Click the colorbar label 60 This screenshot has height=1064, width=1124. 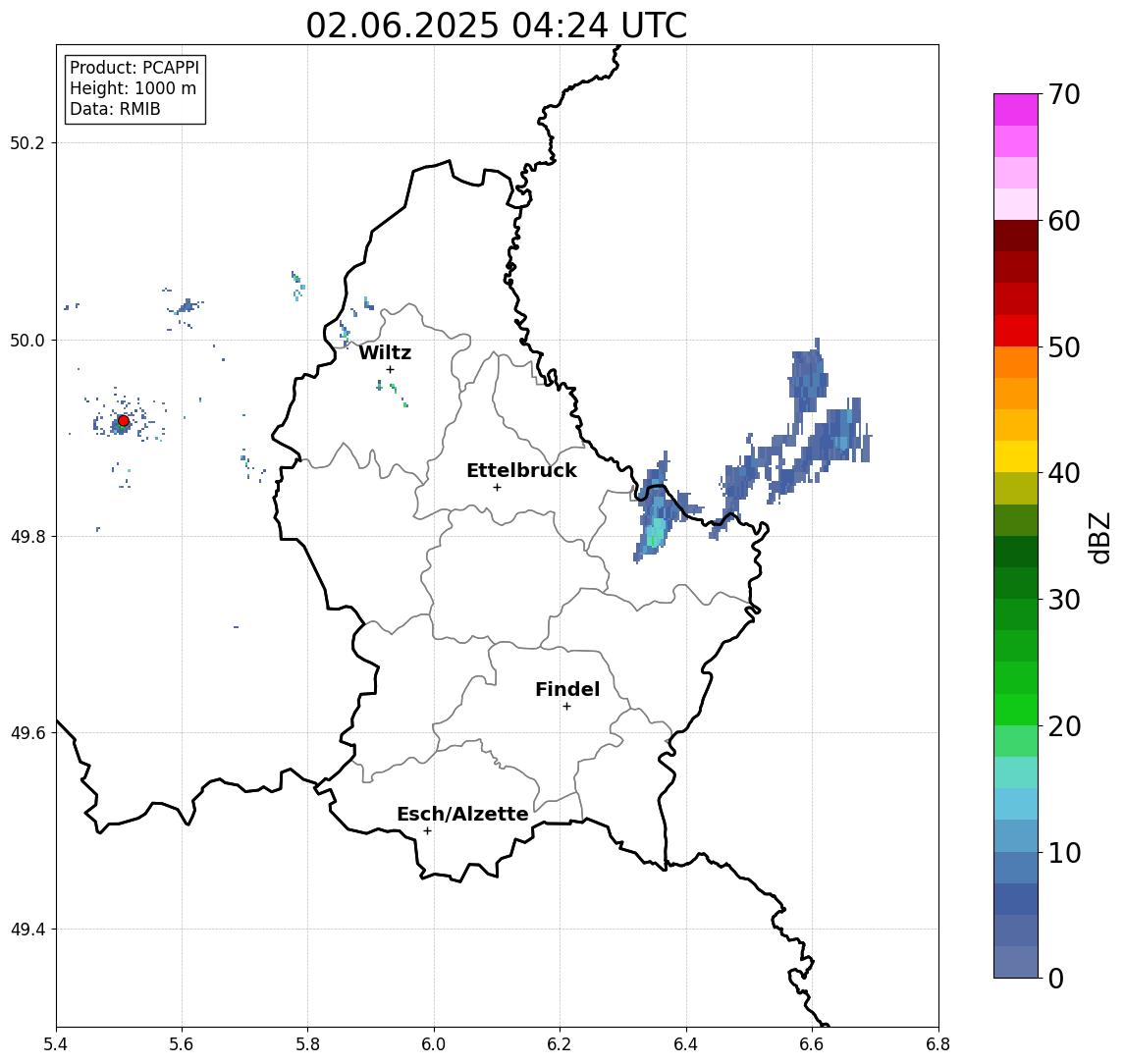tap(1064, 222)
